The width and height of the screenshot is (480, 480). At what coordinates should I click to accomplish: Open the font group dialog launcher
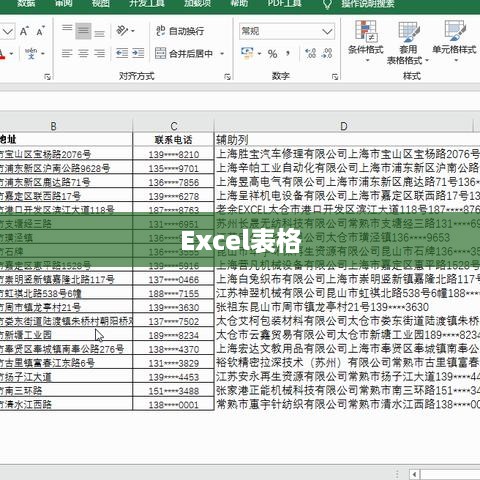(47, 77)
